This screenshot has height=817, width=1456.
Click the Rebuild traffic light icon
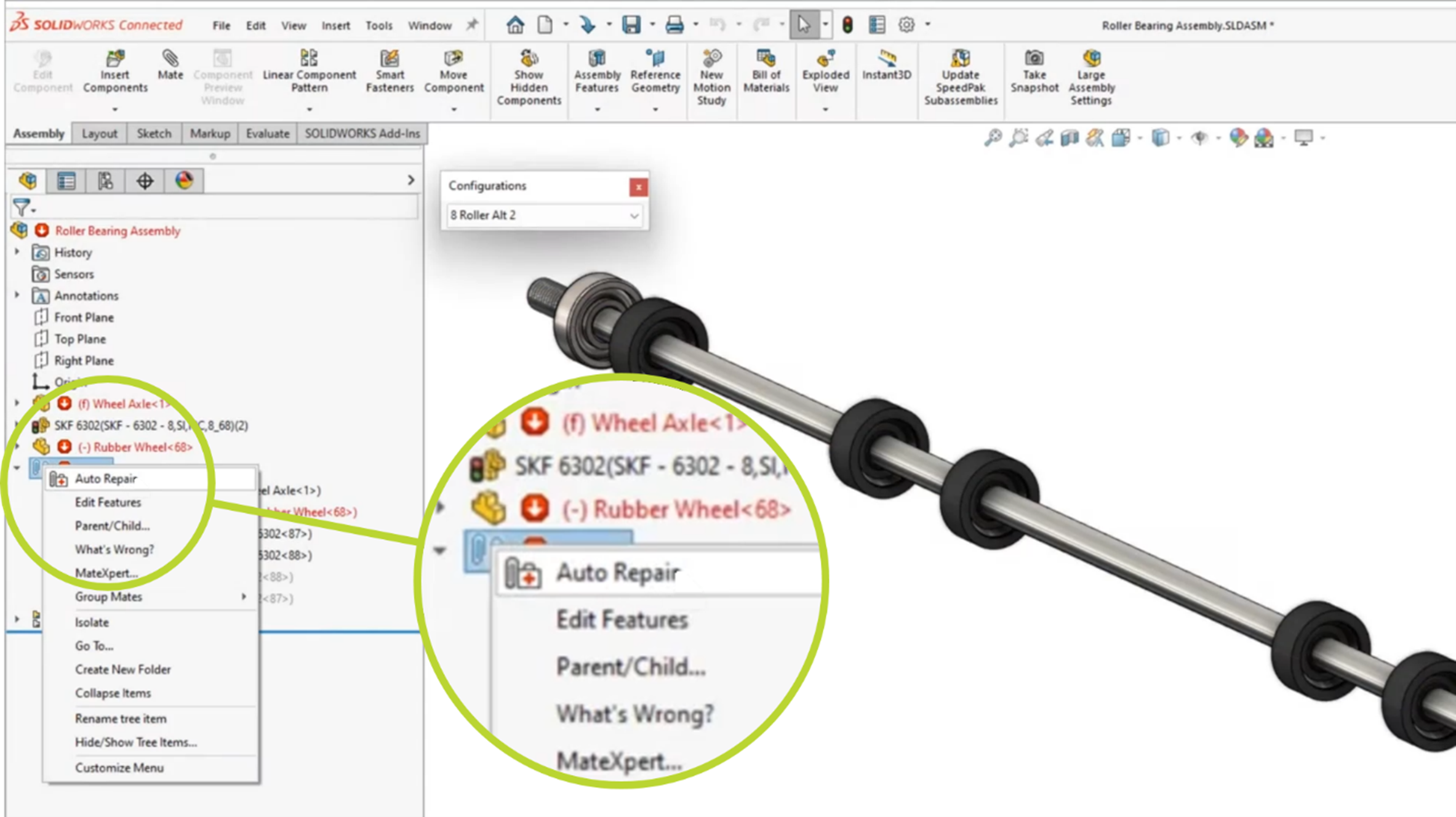coord(847,25)
